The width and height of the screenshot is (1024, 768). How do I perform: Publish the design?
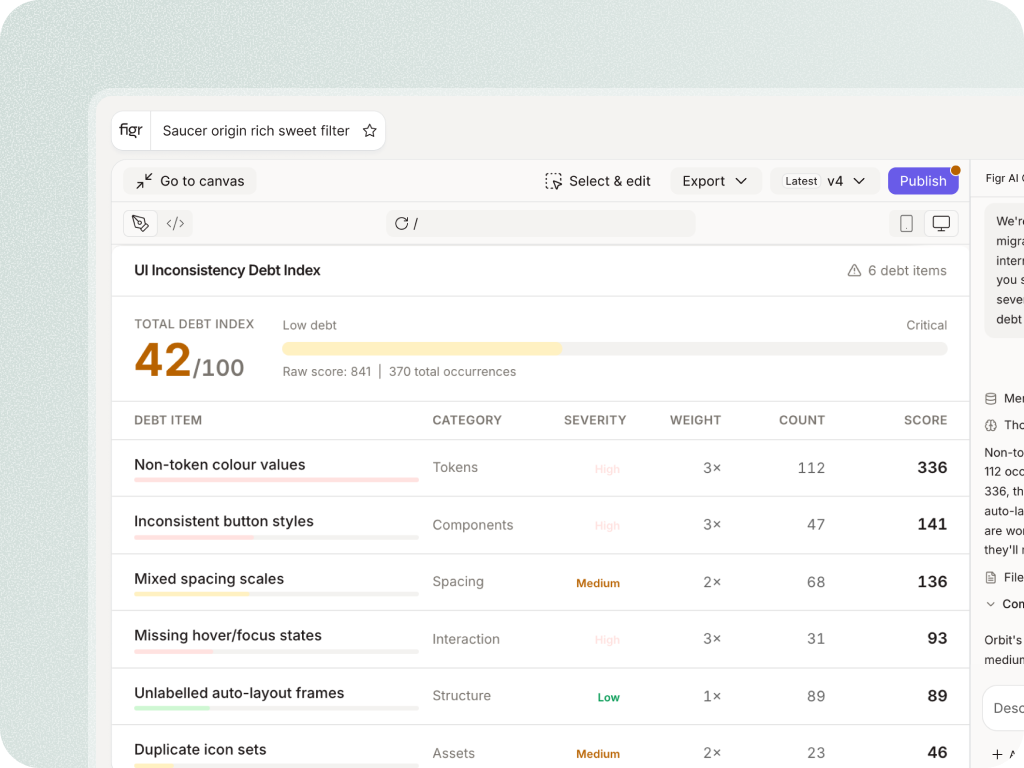click(x=923, y=181)
